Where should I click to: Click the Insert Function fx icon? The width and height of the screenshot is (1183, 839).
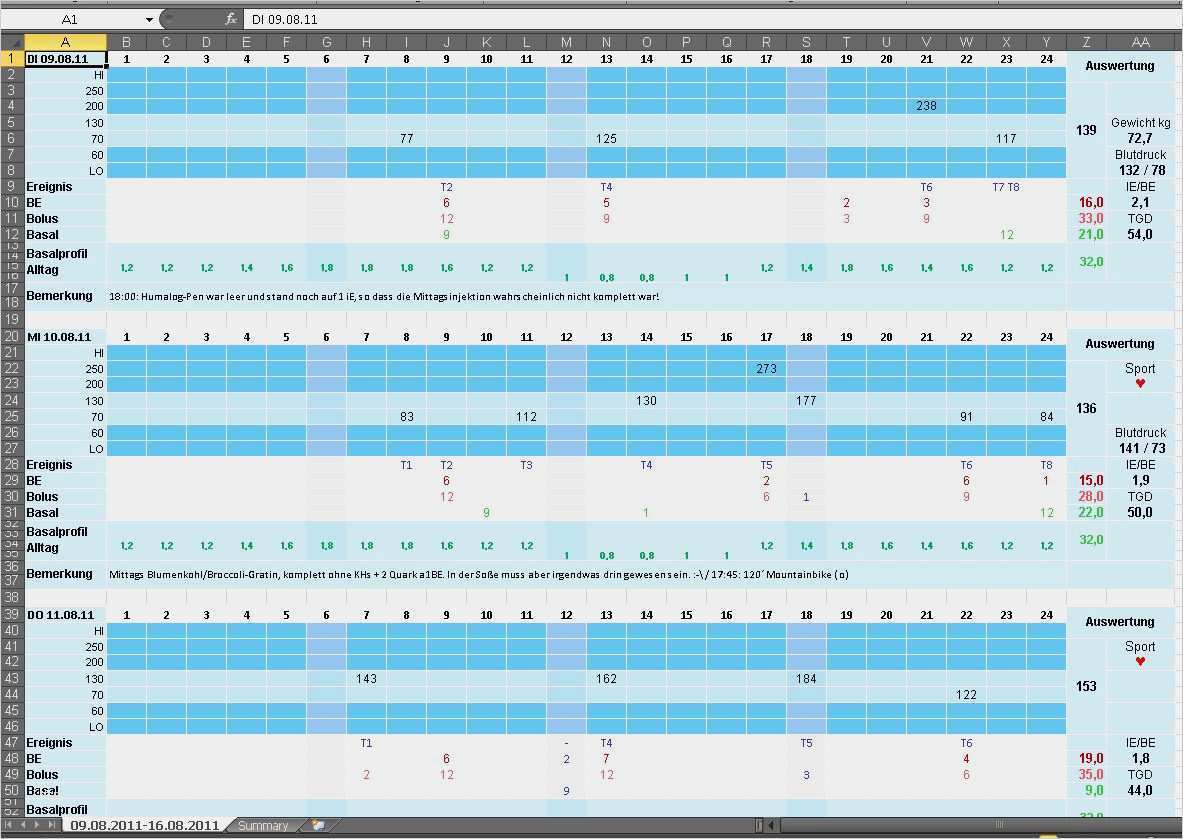[231, 19]
